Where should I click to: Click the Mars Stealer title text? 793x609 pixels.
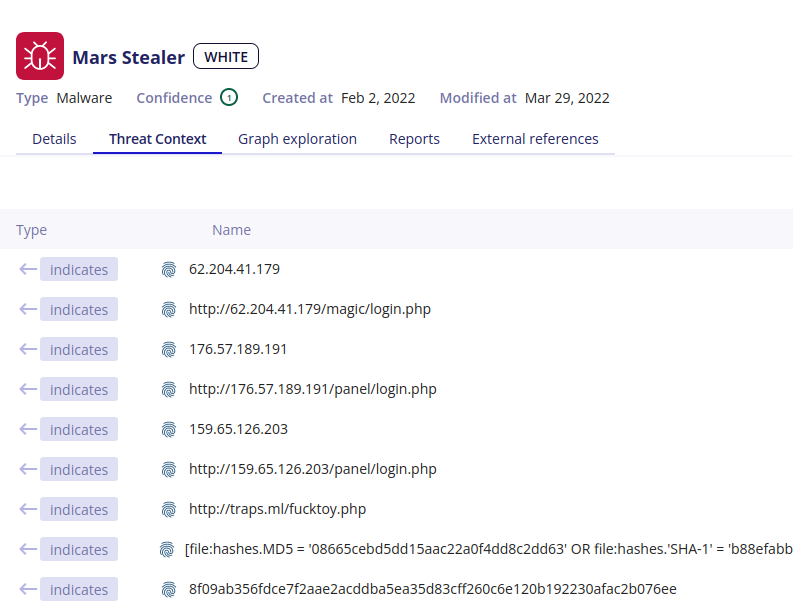point(128,57)
